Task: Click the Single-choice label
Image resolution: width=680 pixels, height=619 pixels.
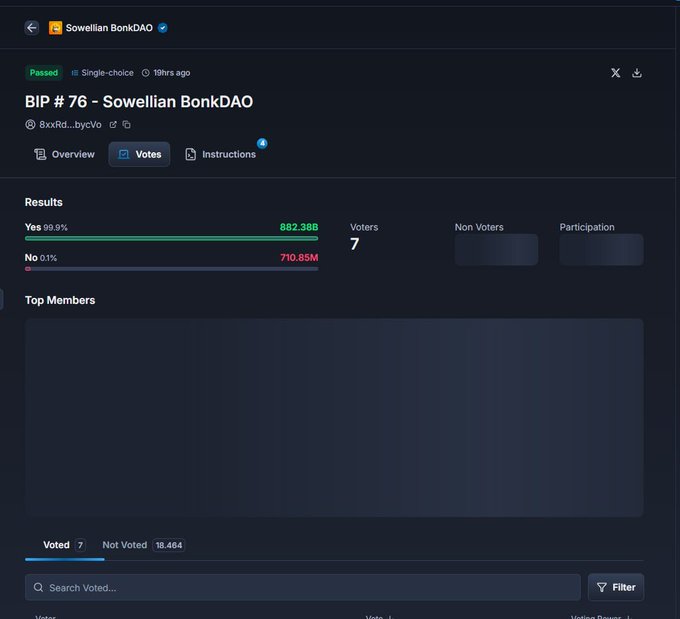Action: [107, 73]
